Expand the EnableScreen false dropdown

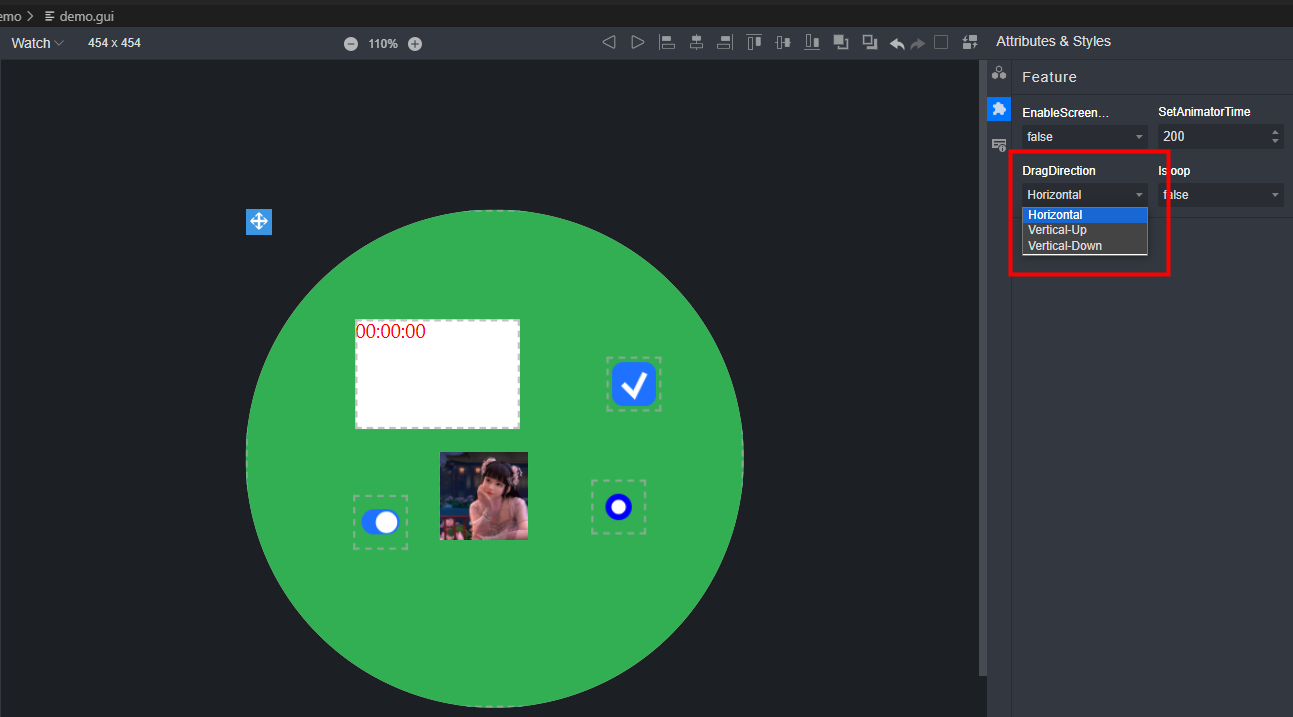tap(1084, 137)
